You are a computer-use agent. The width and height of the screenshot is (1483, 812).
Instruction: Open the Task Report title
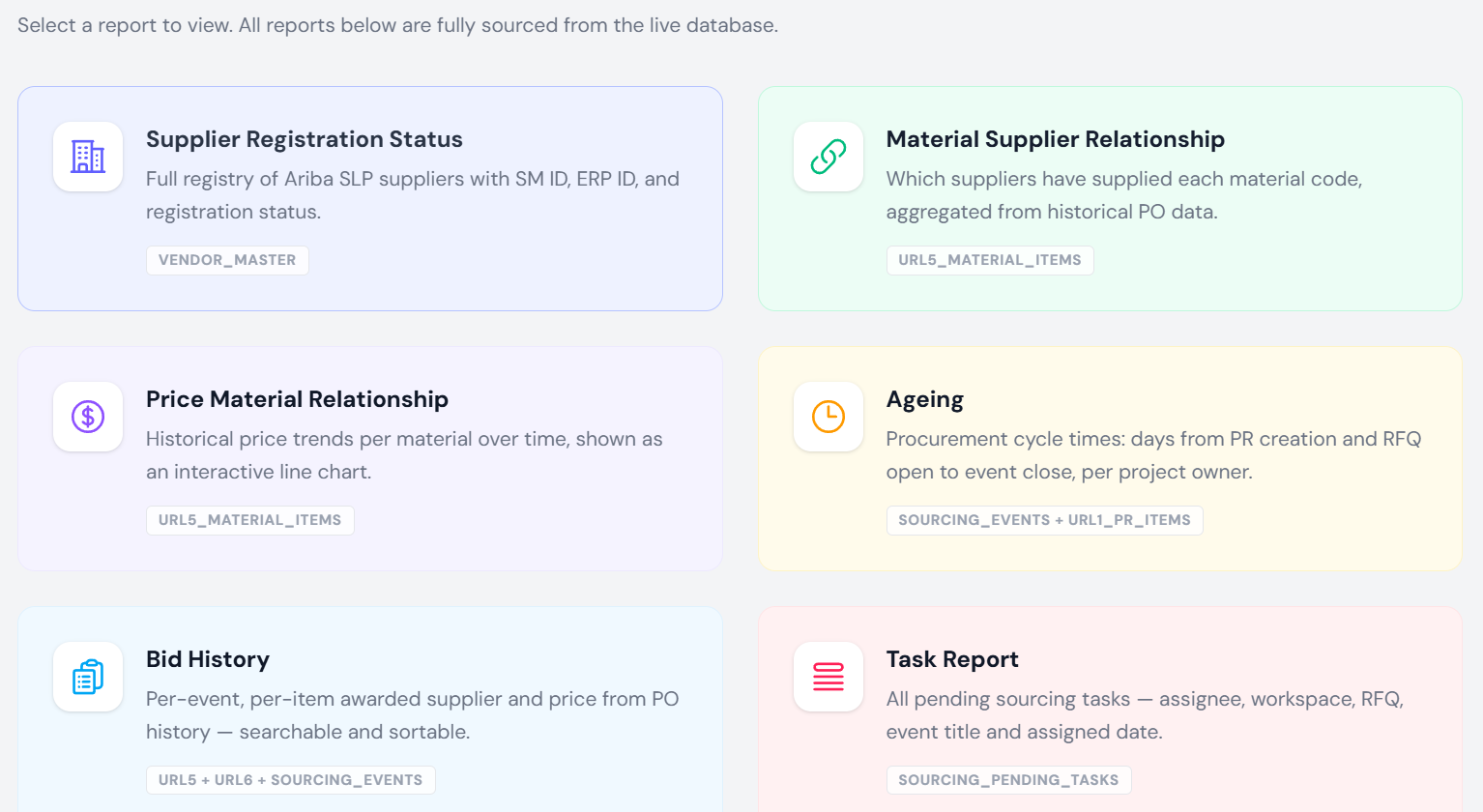point(952,659)
